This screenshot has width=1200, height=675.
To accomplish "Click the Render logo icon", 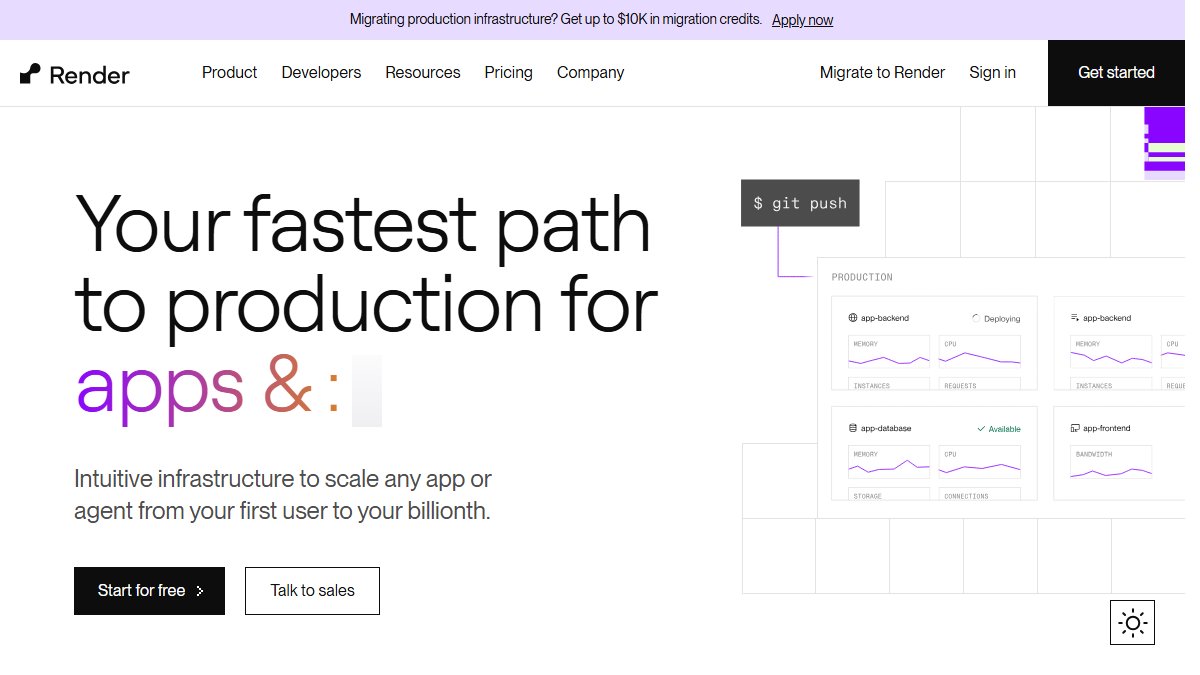I will 30,73.
